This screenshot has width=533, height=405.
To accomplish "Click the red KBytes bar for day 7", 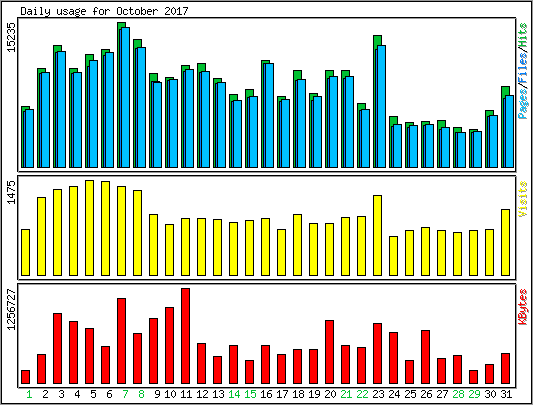I will [122, 341].
